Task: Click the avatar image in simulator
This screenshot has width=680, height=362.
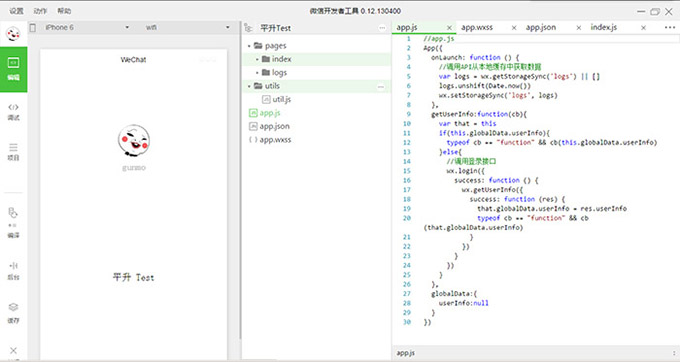Action: pos(134,140)
